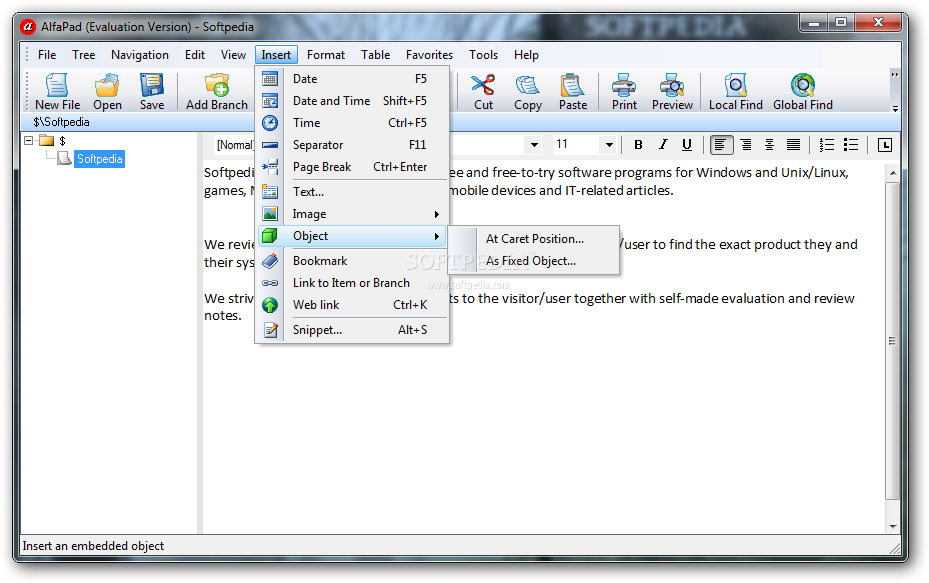Print the document with the Print icon
Screen dimensions: 929x583
click(x=624, y=91)
